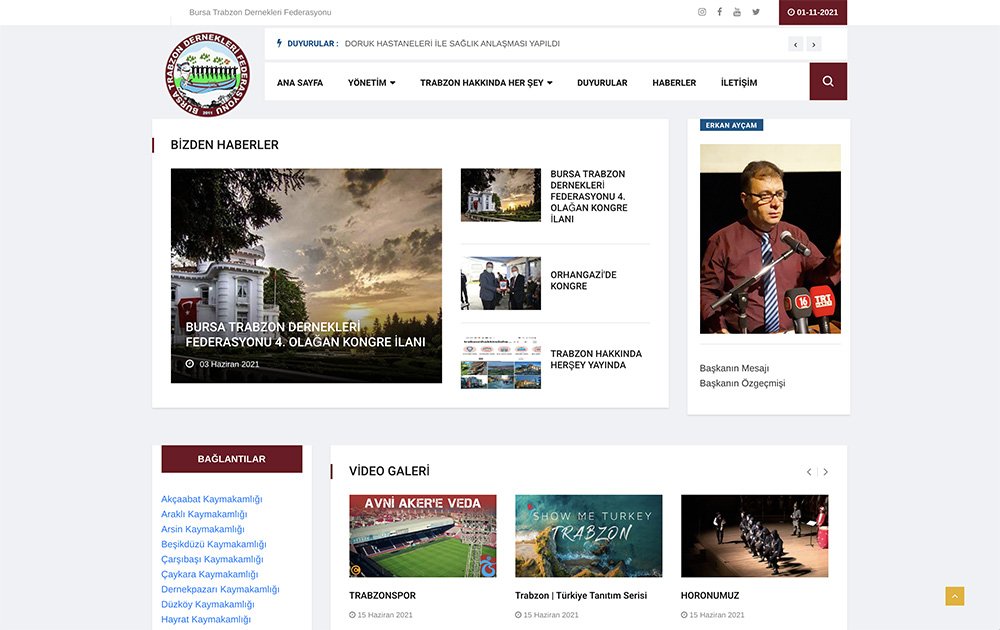Image resolution: width=1000 pixels, height=630 pixels.
Task: Open announcement about Doruk Hastaneleri agreement
Action: (452, 44)
